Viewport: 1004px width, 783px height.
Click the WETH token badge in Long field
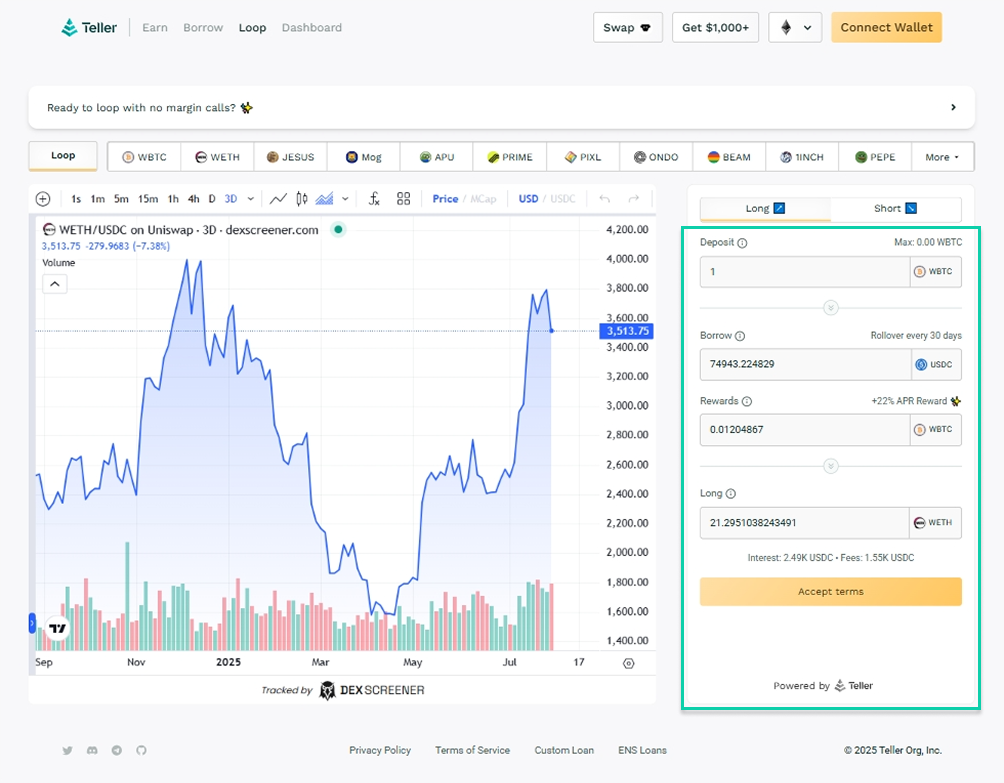click(935, 523)
